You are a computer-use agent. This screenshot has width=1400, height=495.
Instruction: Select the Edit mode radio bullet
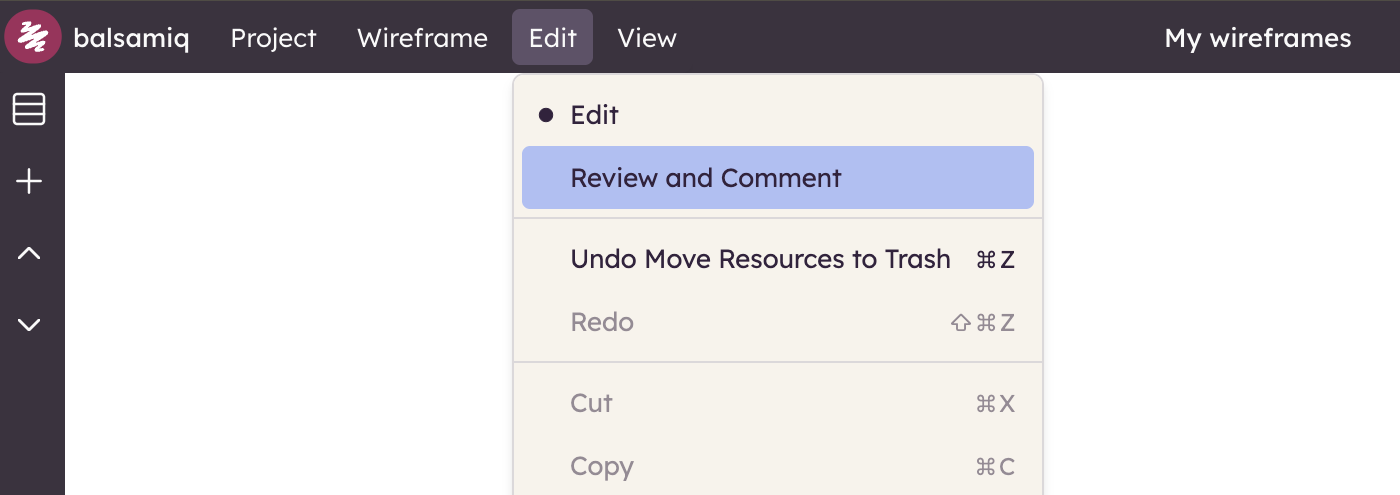546,115
